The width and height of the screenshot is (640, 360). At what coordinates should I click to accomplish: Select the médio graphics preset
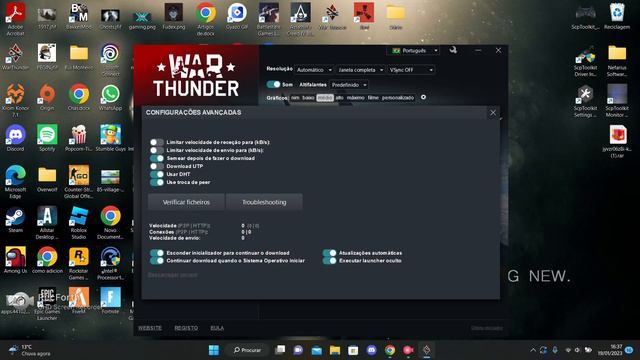point(325,98)
